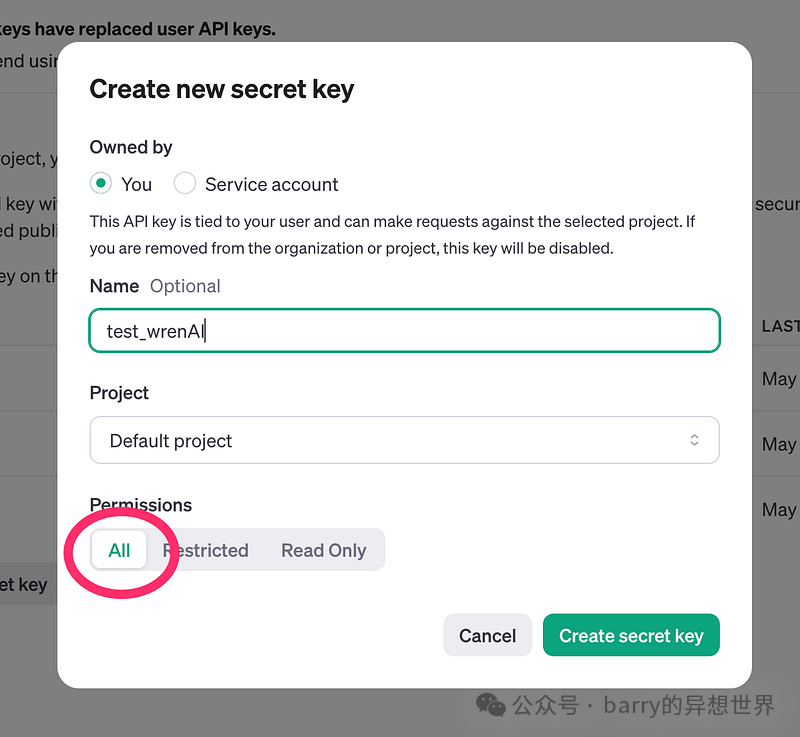Select the "All" permissions tab
The image size is (800, 737).
pos(119,550)
